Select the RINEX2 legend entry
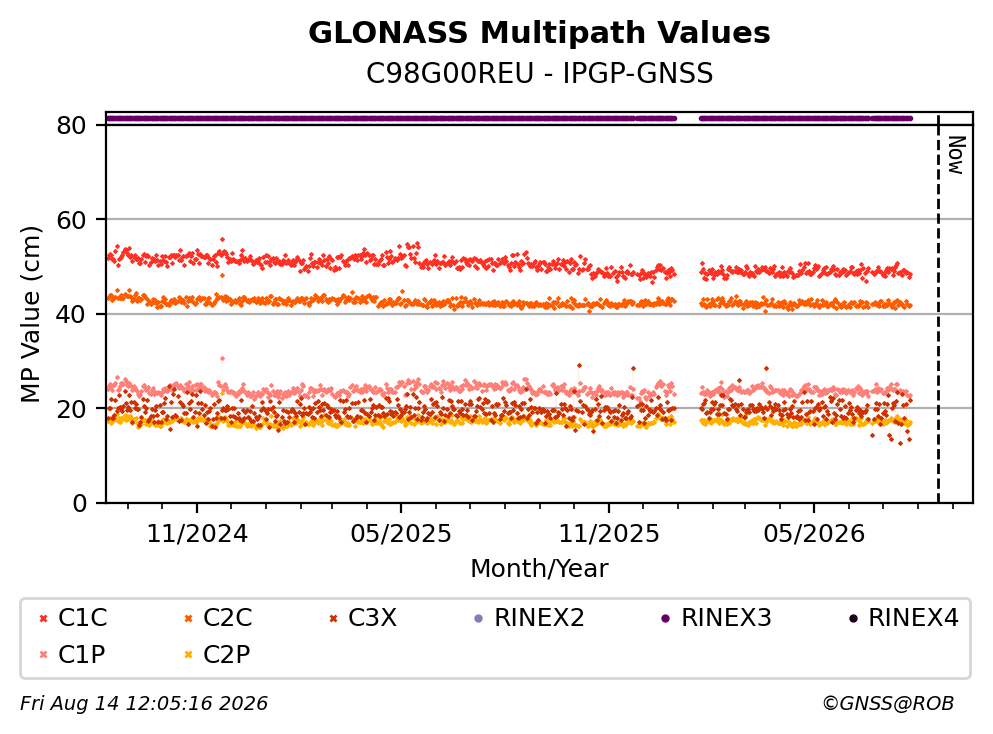Image resolution: width=993 pixels, height=734 pixels. pos(529,617)
